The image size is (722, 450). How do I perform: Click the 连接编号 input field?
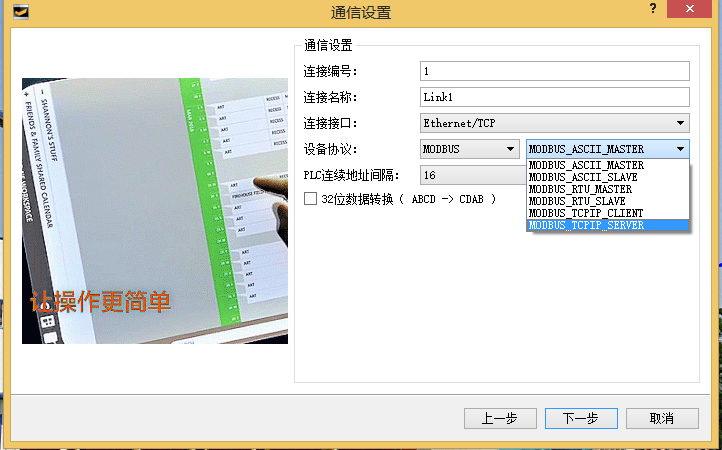coord(555,71)
